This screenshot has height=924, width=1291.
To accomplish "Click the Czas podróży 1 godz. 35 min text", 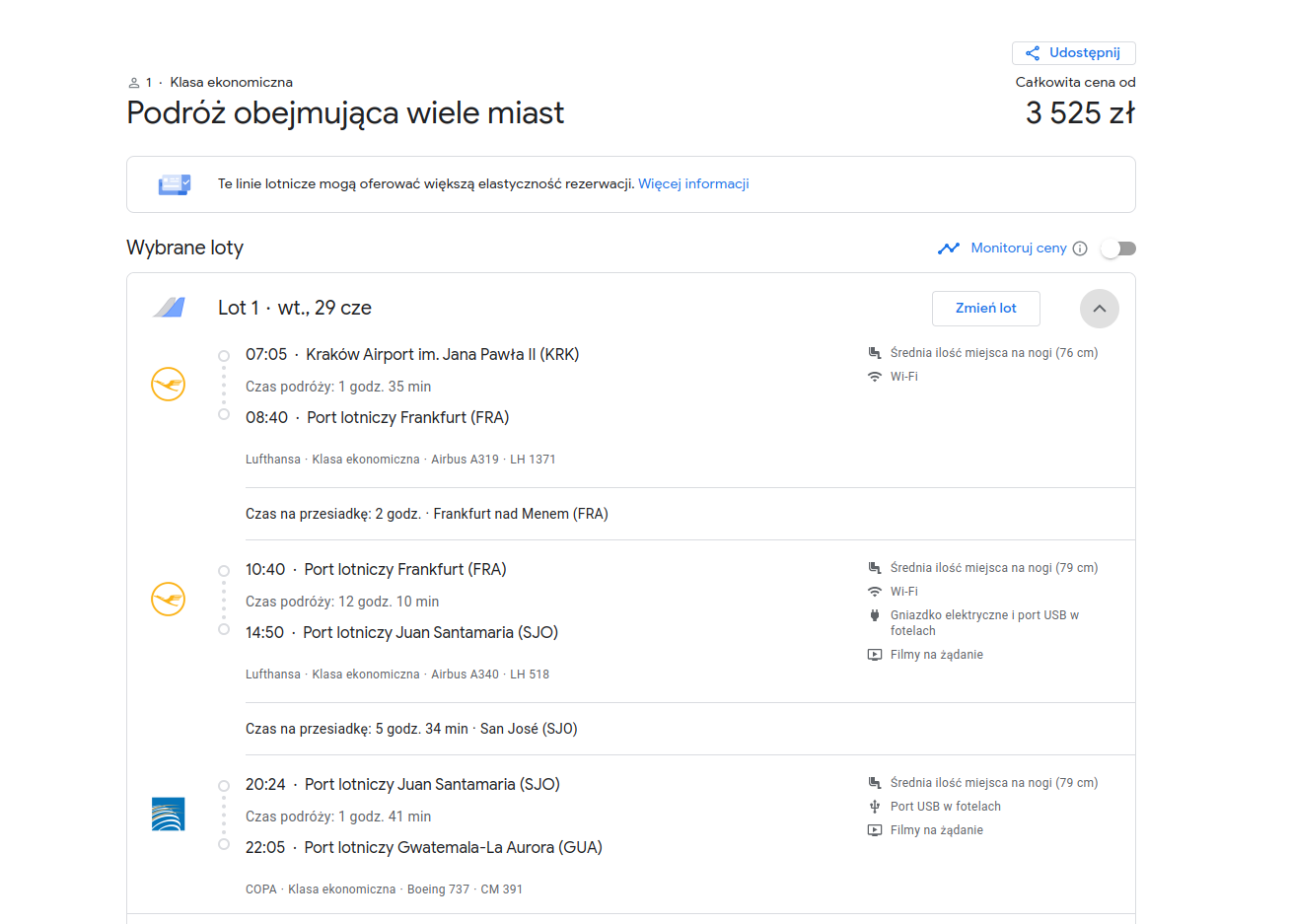I will 338,387.
